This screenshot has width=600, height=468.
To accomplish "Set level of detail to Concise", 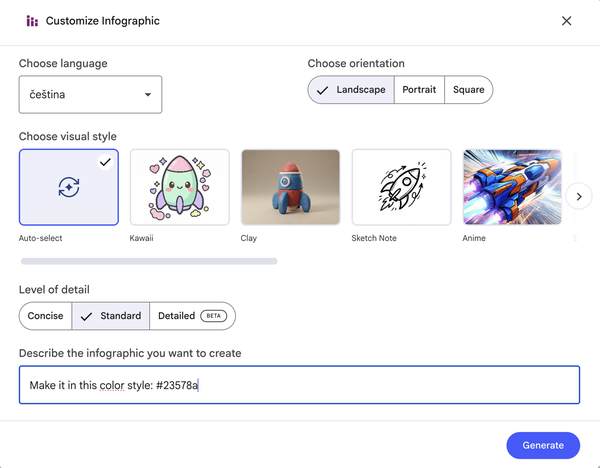I will (45, 316).
